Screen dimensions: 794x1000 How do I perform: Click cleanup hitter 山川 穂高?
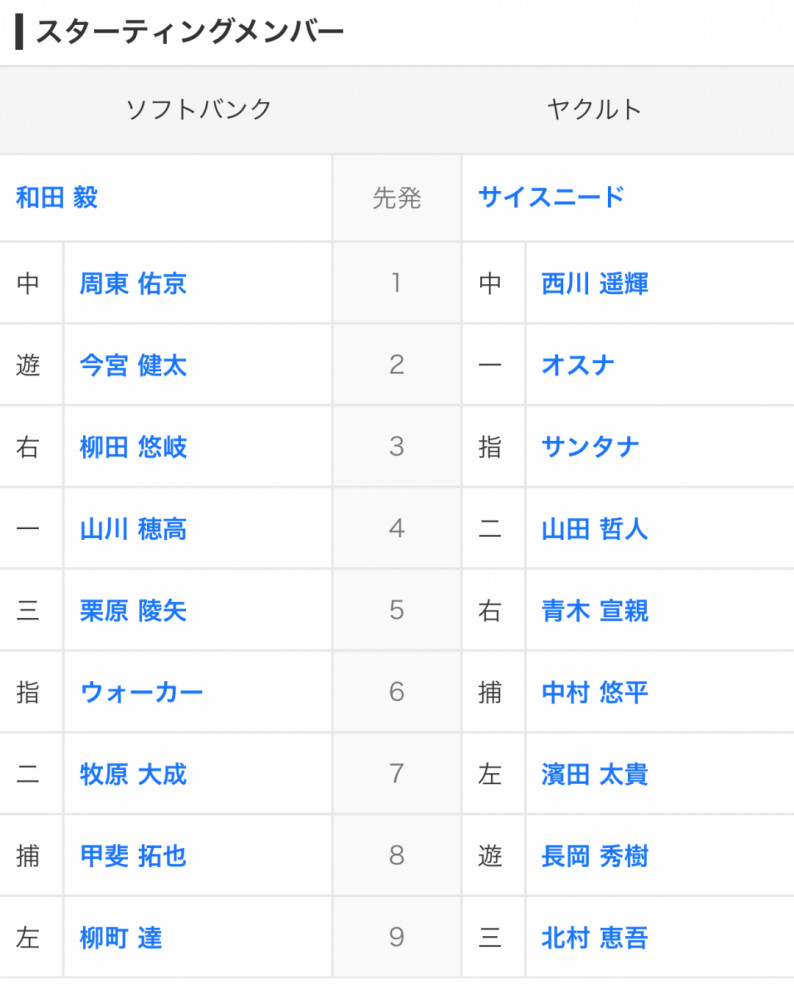pyautogui.click(x=133, y=529)
